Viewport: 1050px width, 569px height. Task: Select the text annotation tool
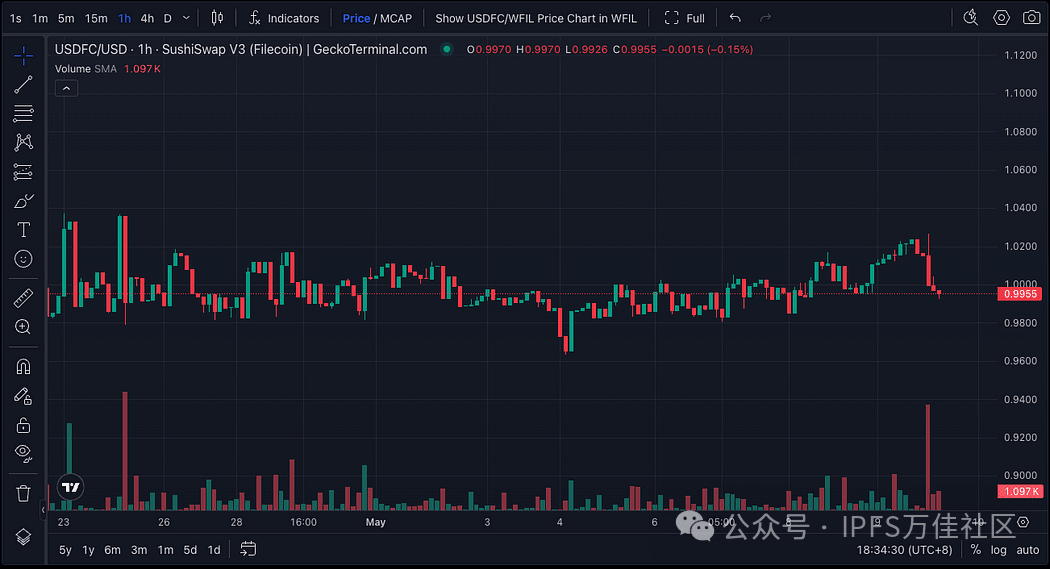pos(23,230)
